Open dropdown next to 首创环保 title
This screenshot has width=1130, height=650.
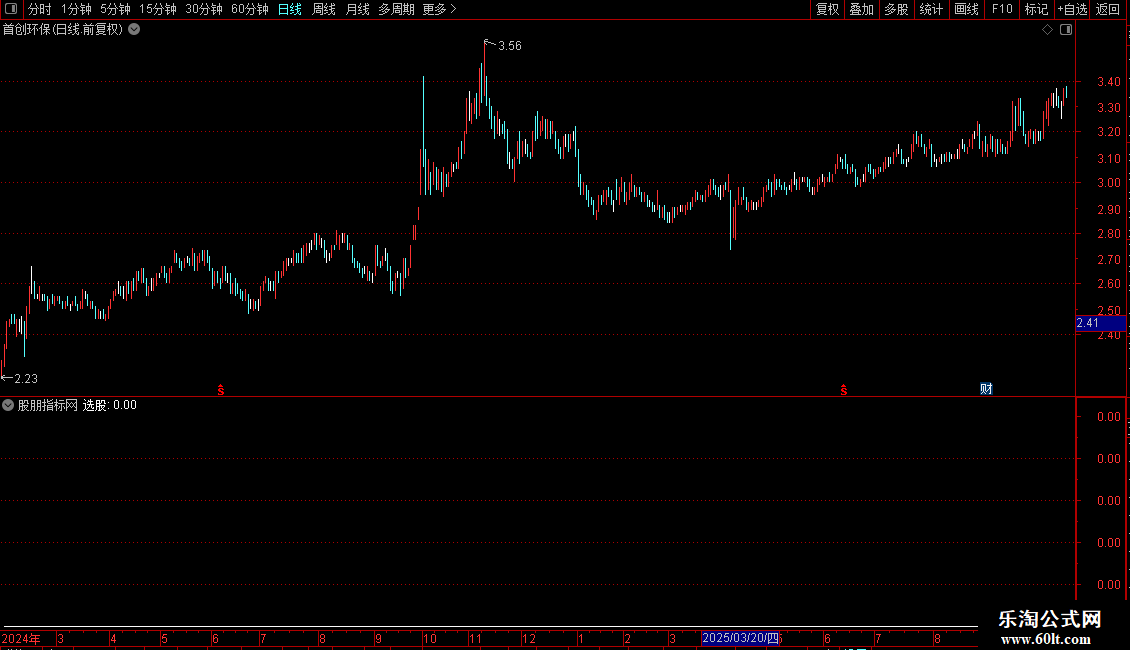tap(134, 30)
